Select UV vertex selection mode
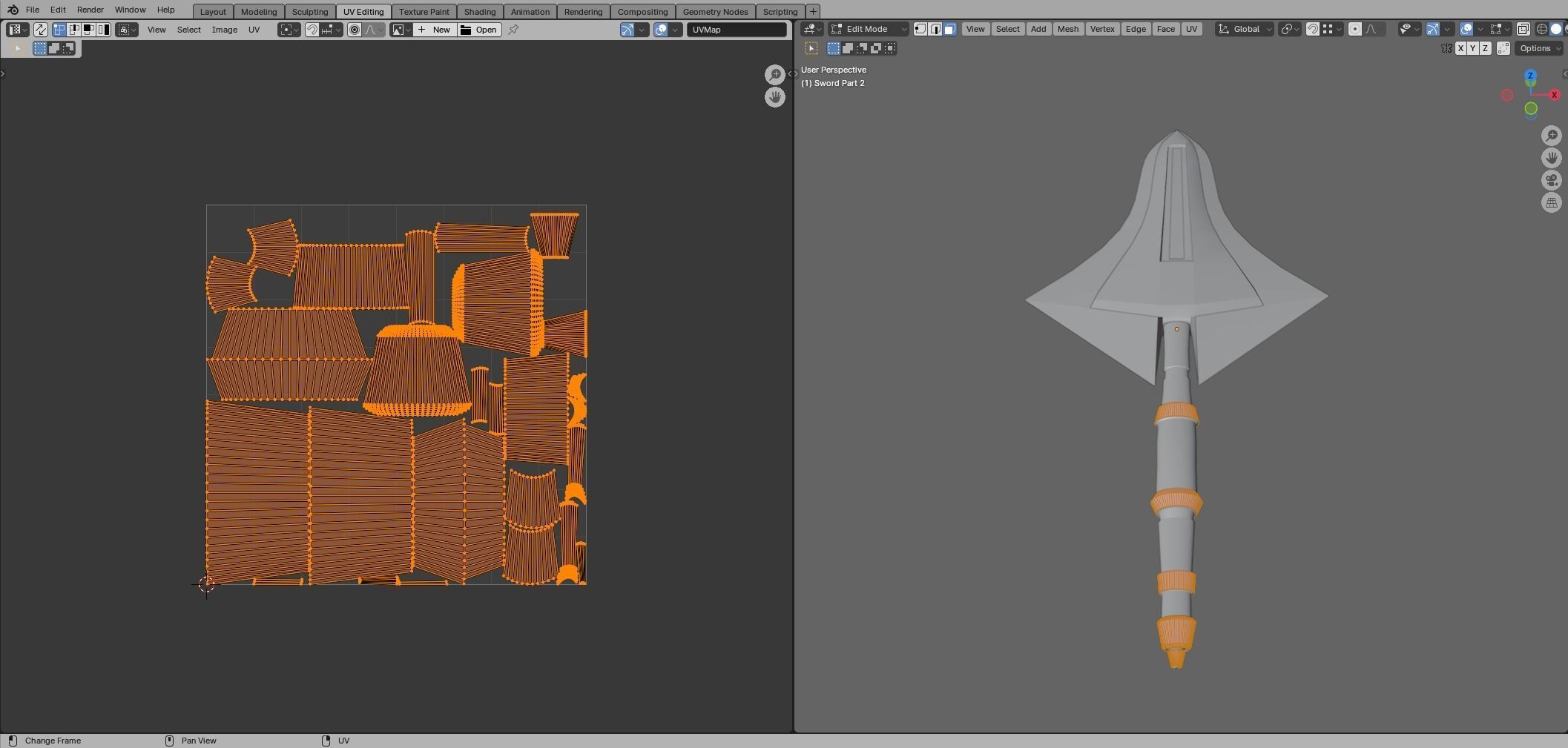Viewport: 1568px width, 748px height. (x=59, y=30)
